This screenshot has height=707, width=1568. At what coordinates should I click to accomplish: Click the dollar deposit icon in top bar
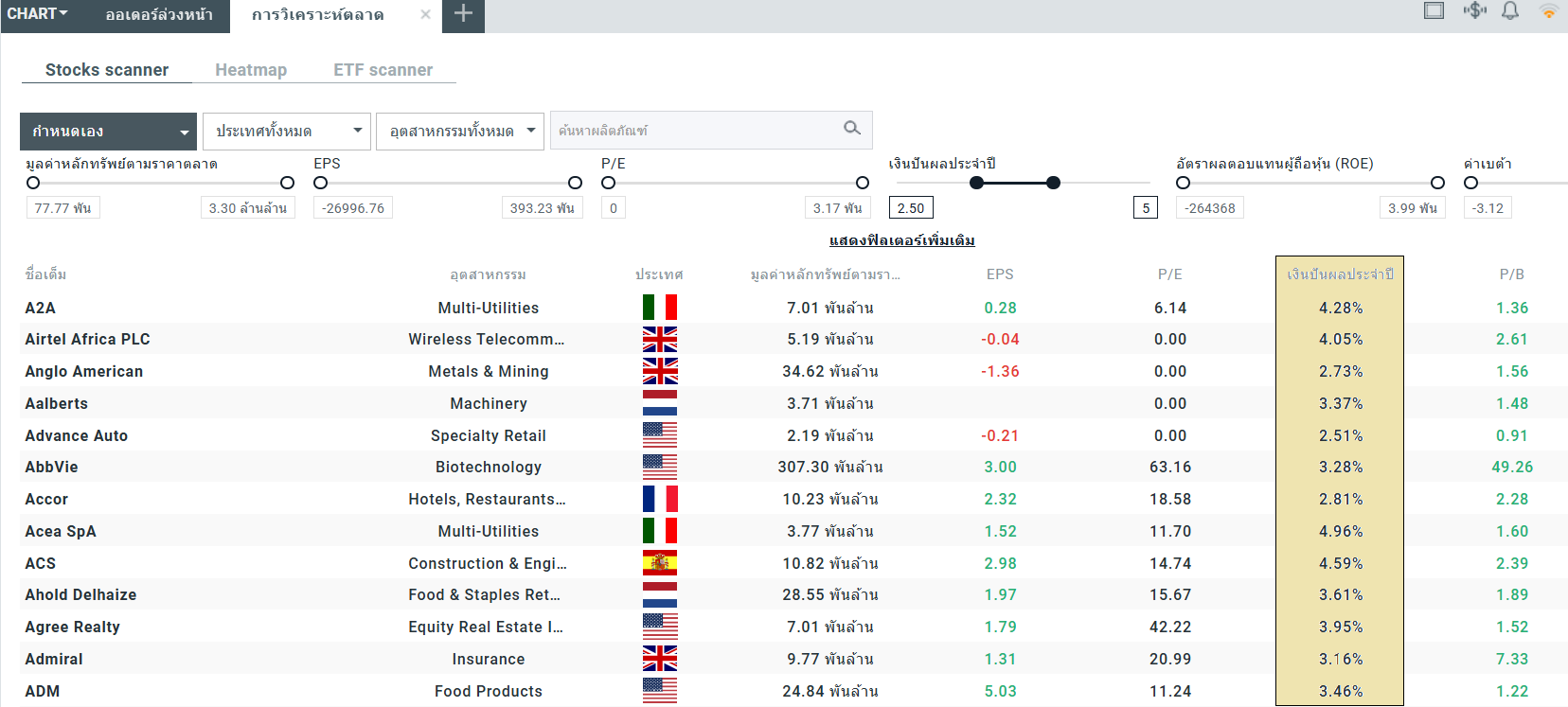pyautogui.click(x=1474, y=11)
